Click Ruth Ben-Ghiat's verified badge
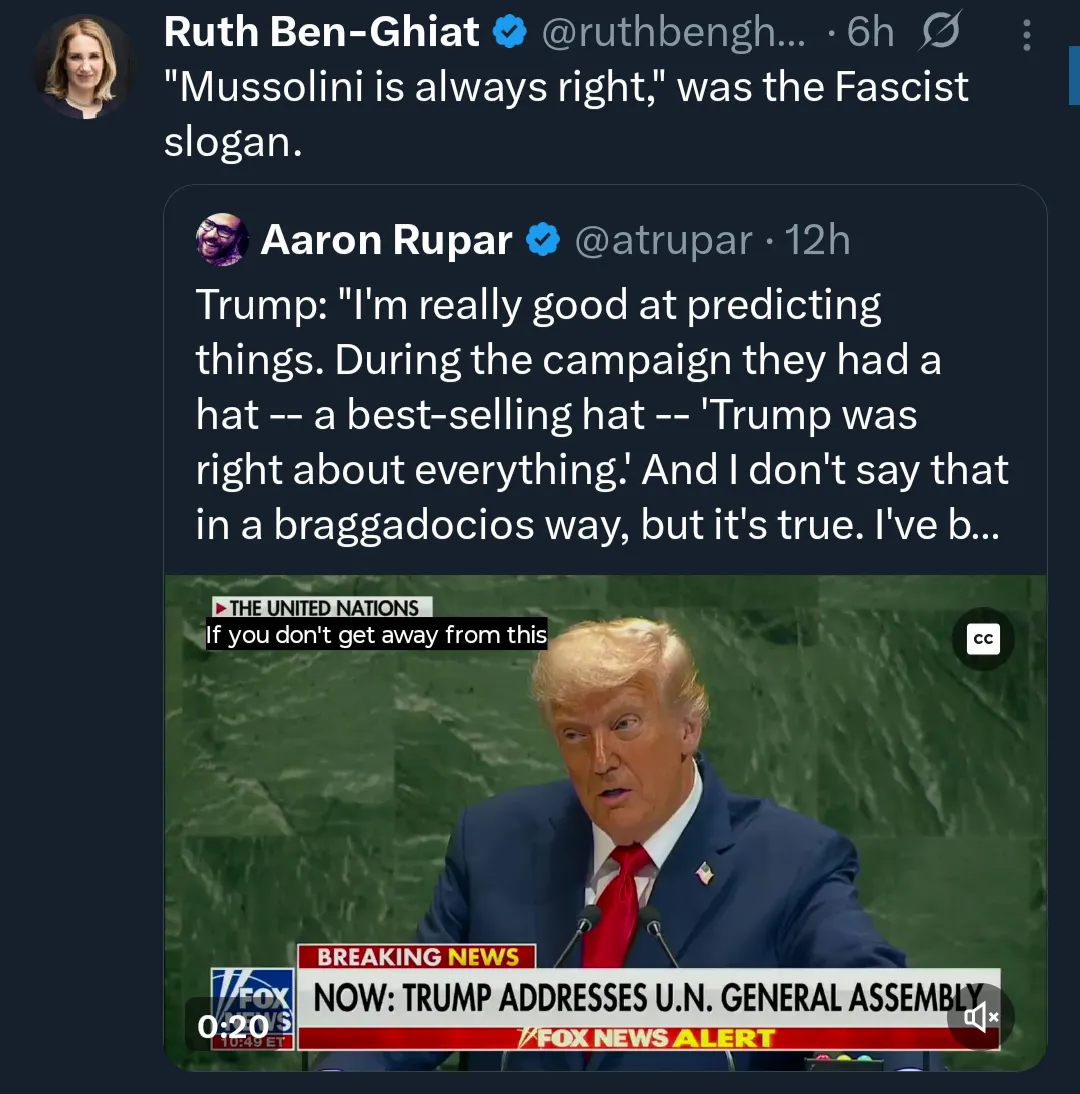Viewport: 1080px width, 1094px height. [x=510, y=31]
